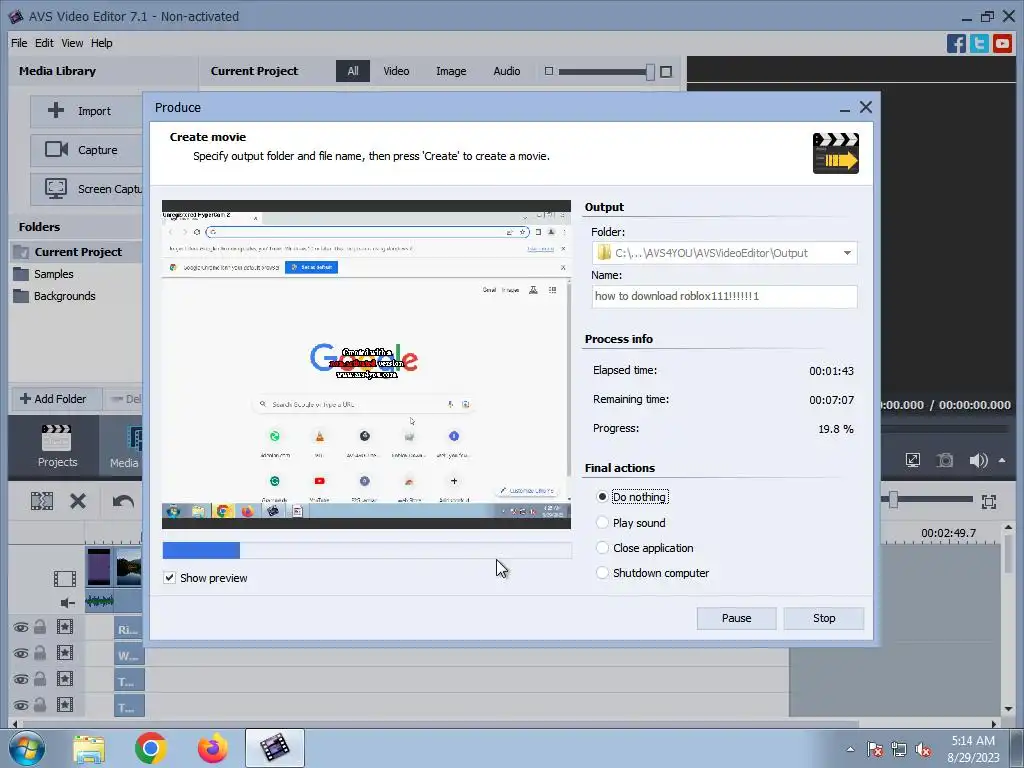Click the first video clip thumbnail
1024x768 pixels.
click(x=98, y=566)
